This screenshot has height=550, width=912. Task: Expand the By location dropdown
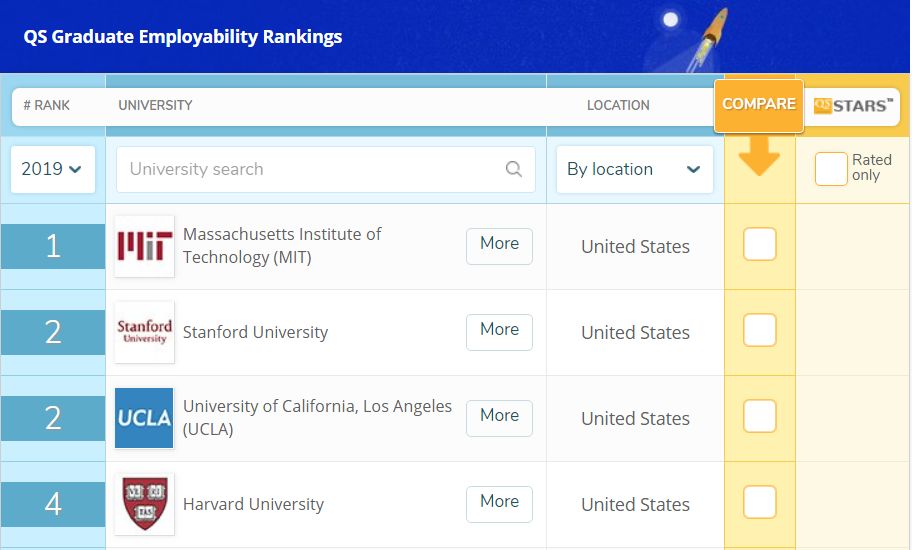[635, 169]
